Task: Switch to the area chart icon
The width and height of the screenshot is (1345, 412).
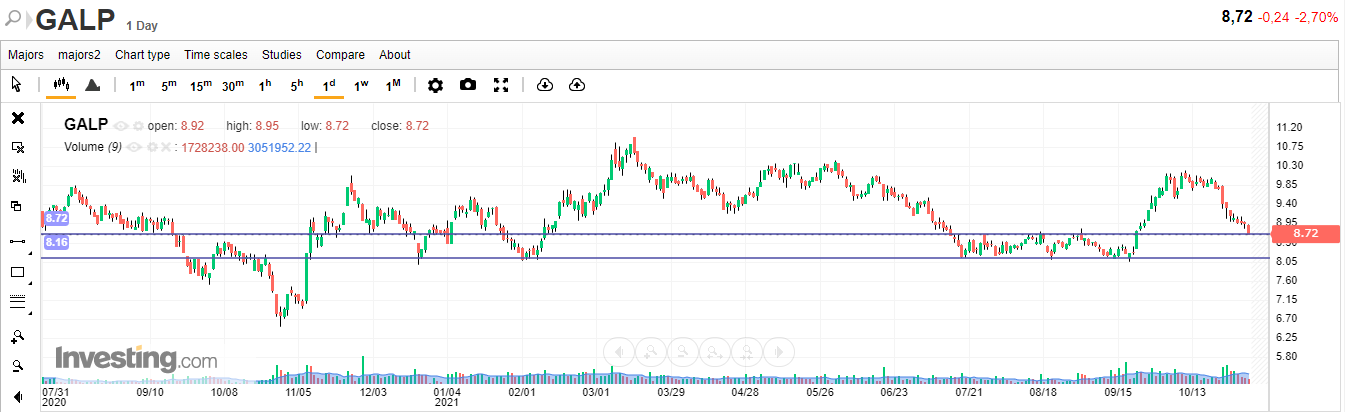Action: tap(92, 86)
